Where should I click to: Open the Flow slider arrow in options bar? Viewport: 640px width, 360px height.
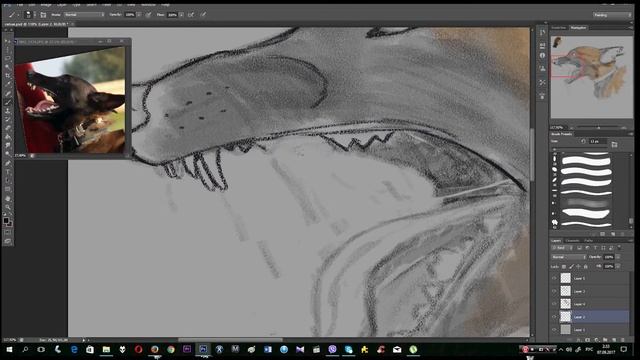[181, 15]
